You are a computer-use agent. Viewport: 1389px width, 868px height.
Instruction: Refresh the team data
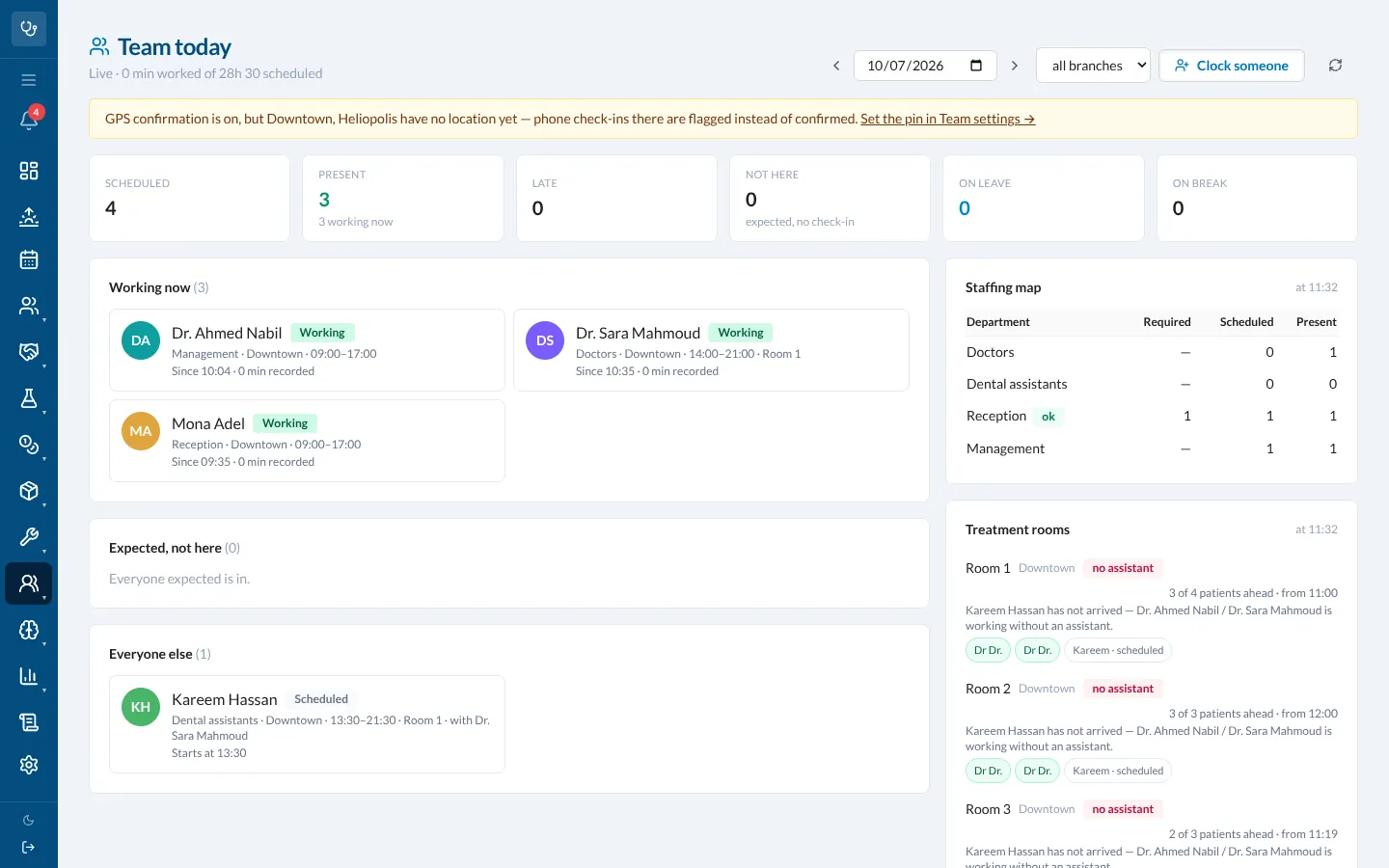point(1335,66)
